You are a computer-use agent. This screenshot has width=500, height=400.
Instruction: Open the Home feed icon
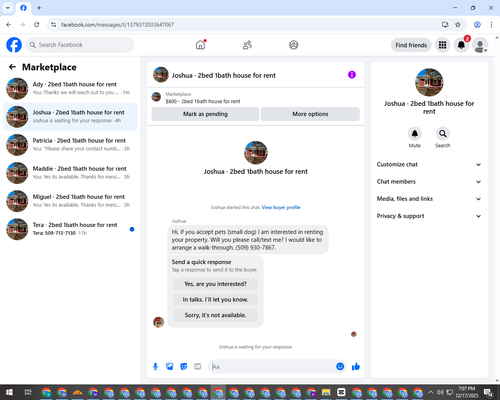coord(200,45)
